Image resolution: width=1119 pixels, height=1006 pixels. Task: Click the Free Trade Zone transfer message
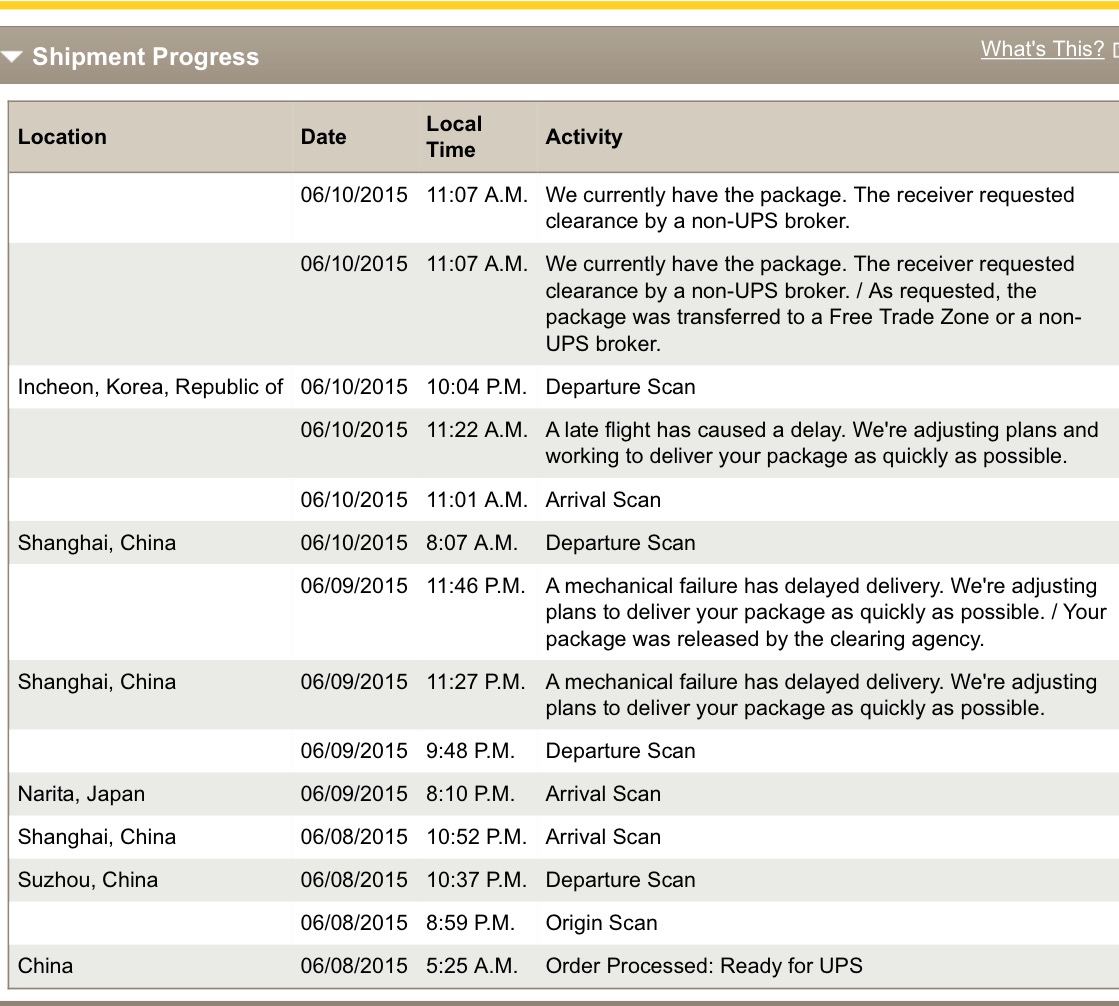pos(814,303)
